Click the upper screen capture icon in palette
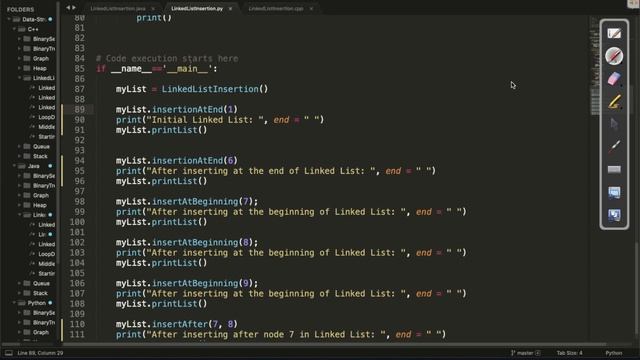The height and width of the screenshot is (360, 640). click(x=614, y=192)
